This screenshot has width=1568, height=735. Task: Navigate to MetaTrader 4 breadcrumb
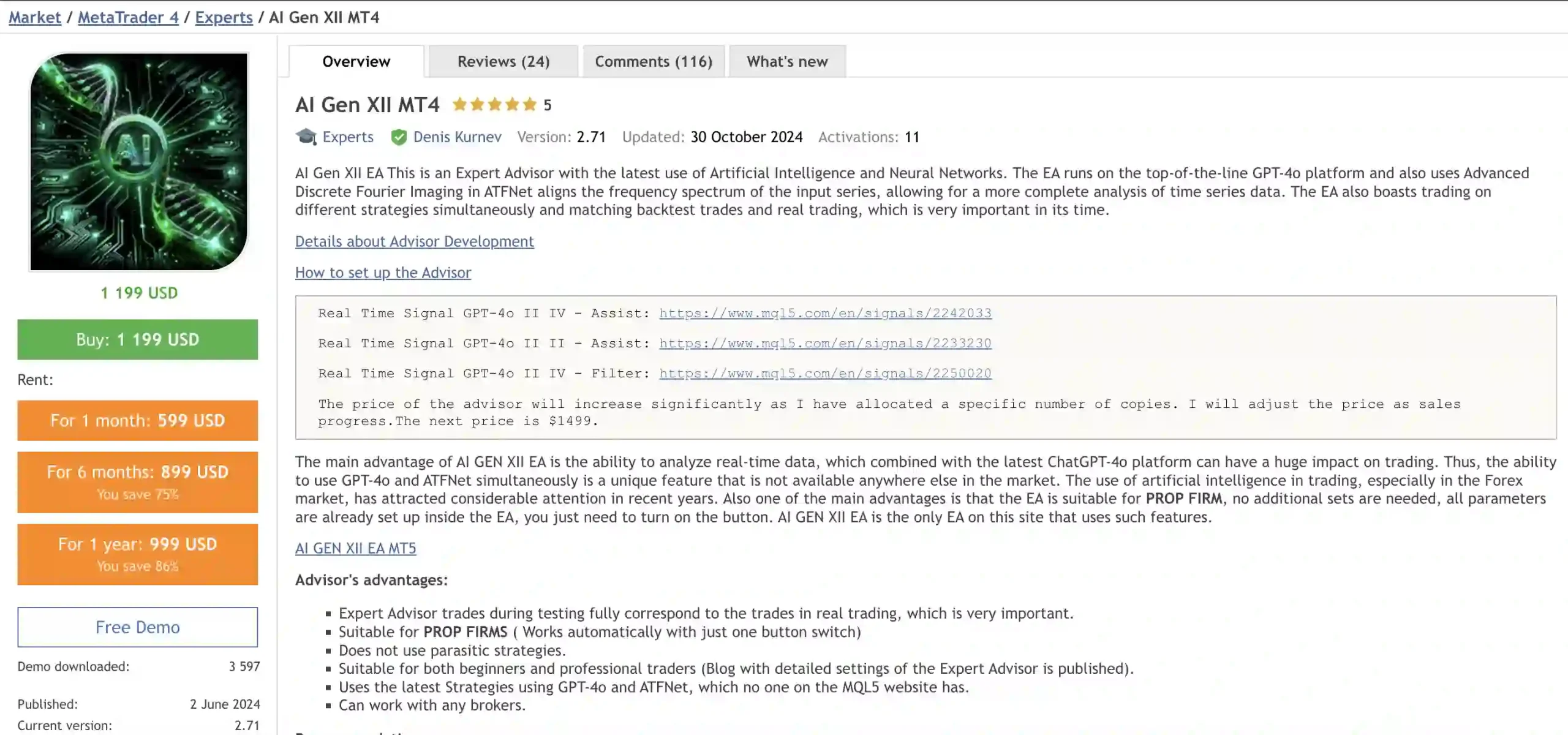[x=128, y=17]
